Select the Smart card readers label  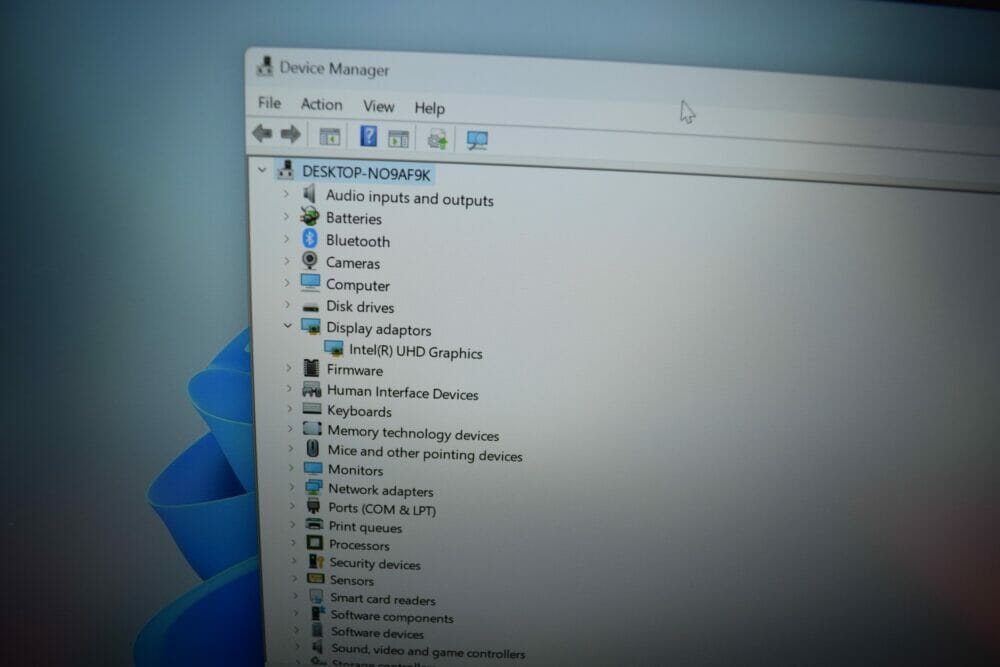[383, 599]
